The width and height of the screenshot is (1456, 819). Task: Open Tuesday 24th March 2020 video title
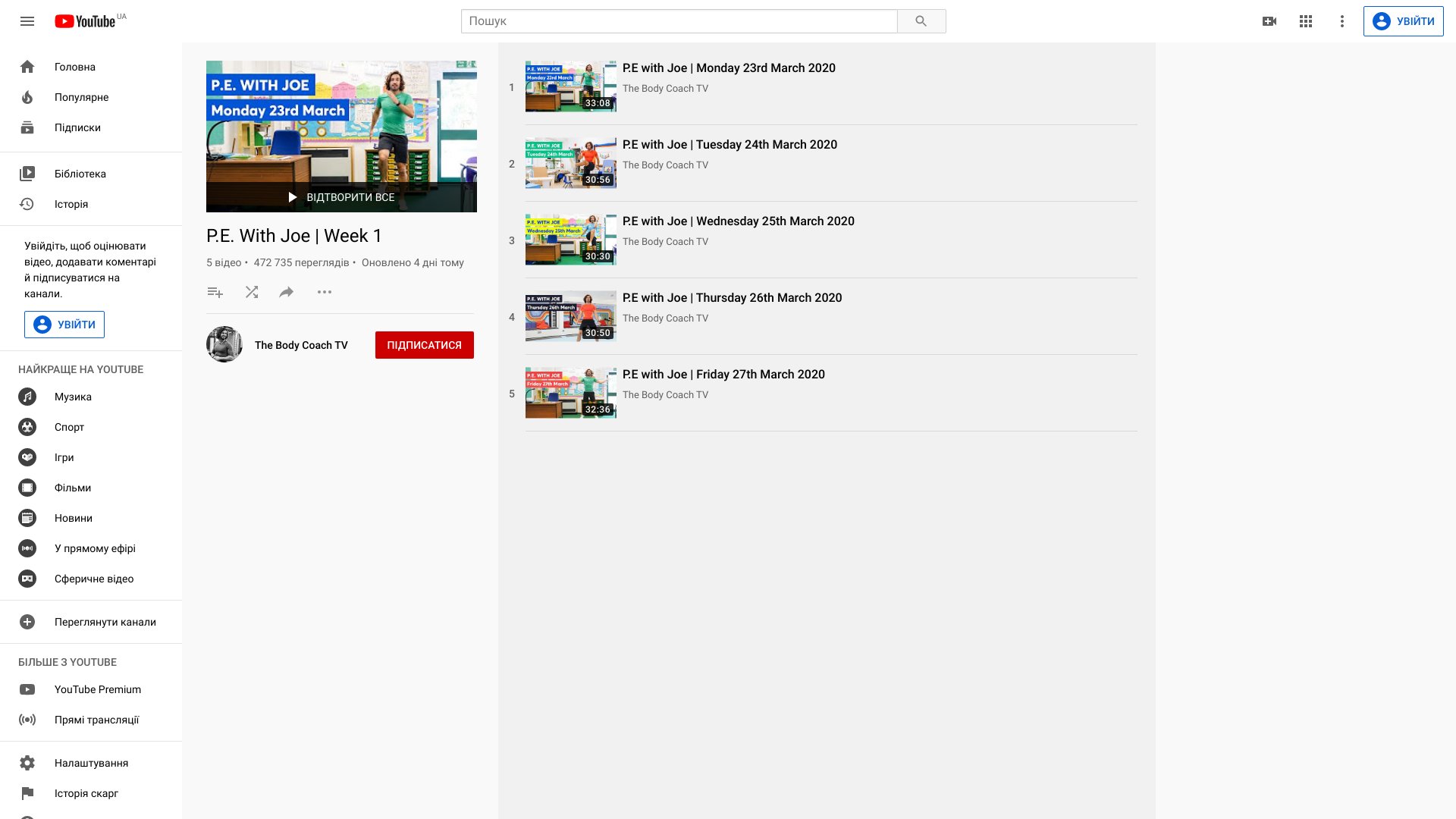pyautogui.click(x=730, y=144)
